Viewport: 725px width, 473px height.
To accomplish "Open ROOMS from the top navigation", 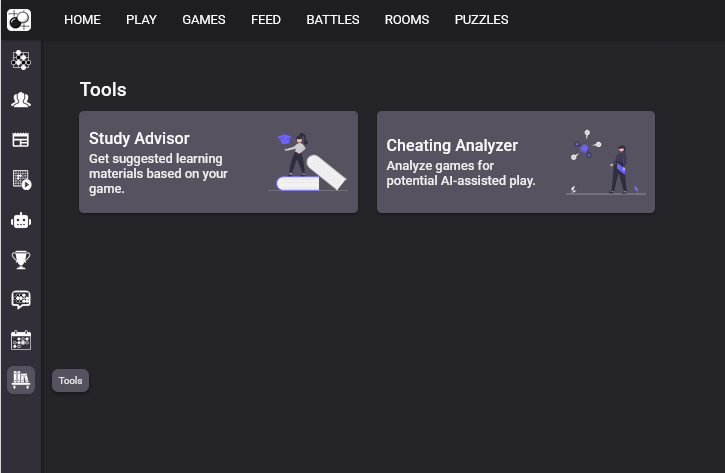I will pos(406,20).
